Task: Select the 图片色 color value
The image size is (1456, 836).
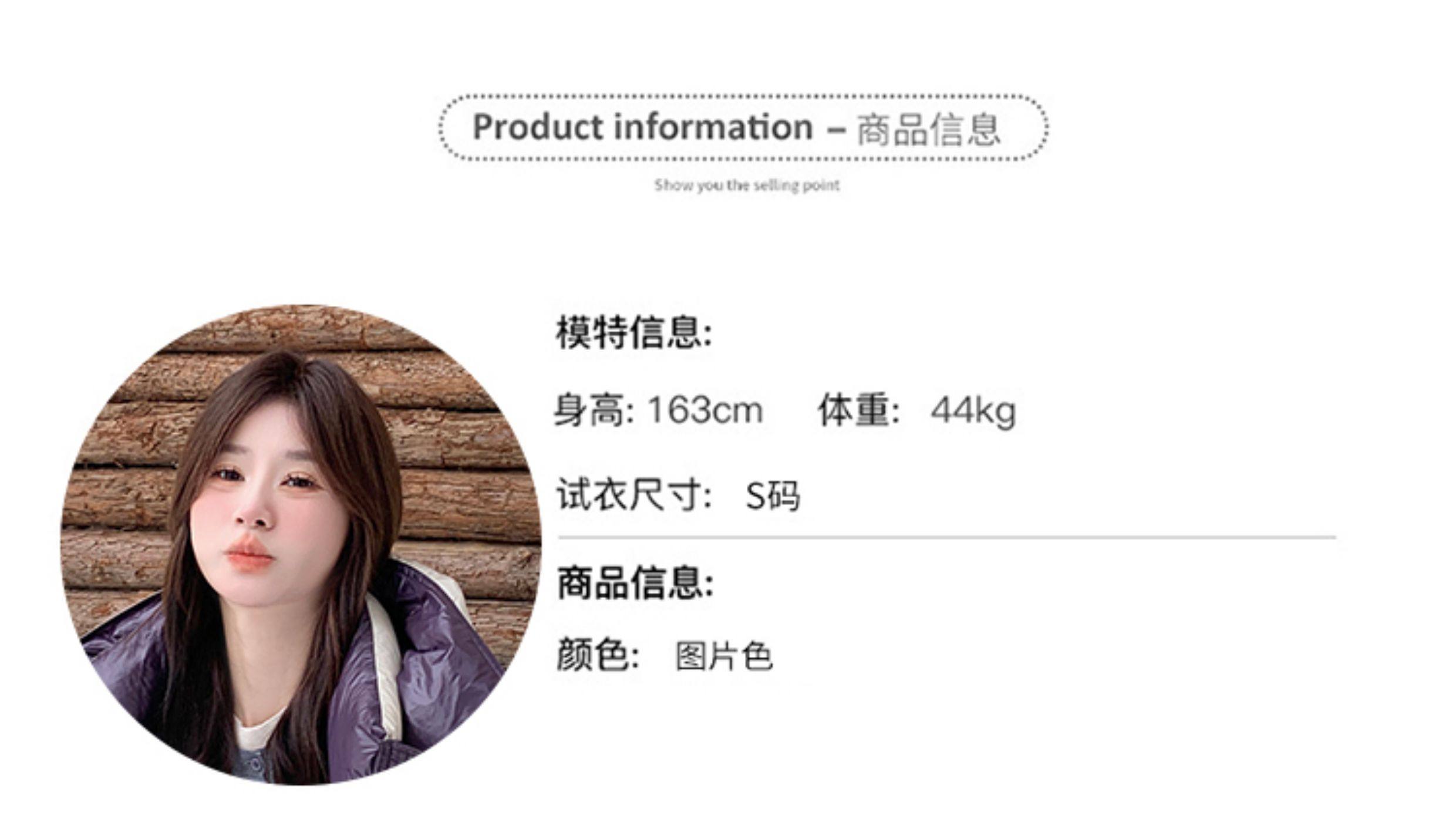Action: (724, 656)
